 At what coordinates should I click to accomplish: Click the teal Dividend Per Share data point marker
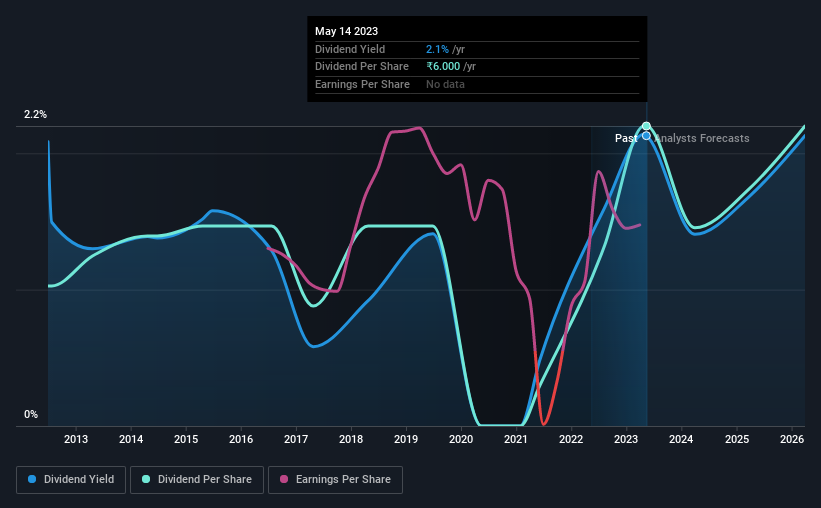coord(646,126)
